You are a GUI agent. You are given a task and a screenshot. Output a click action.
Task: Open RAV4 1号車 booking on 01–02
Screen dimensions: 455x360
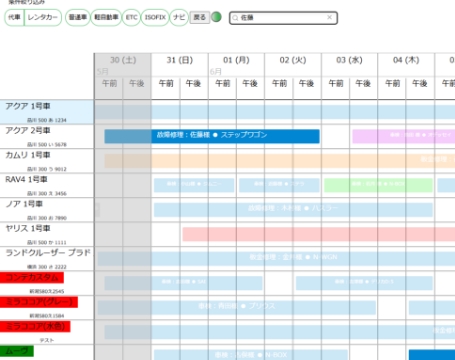[279, 185]
